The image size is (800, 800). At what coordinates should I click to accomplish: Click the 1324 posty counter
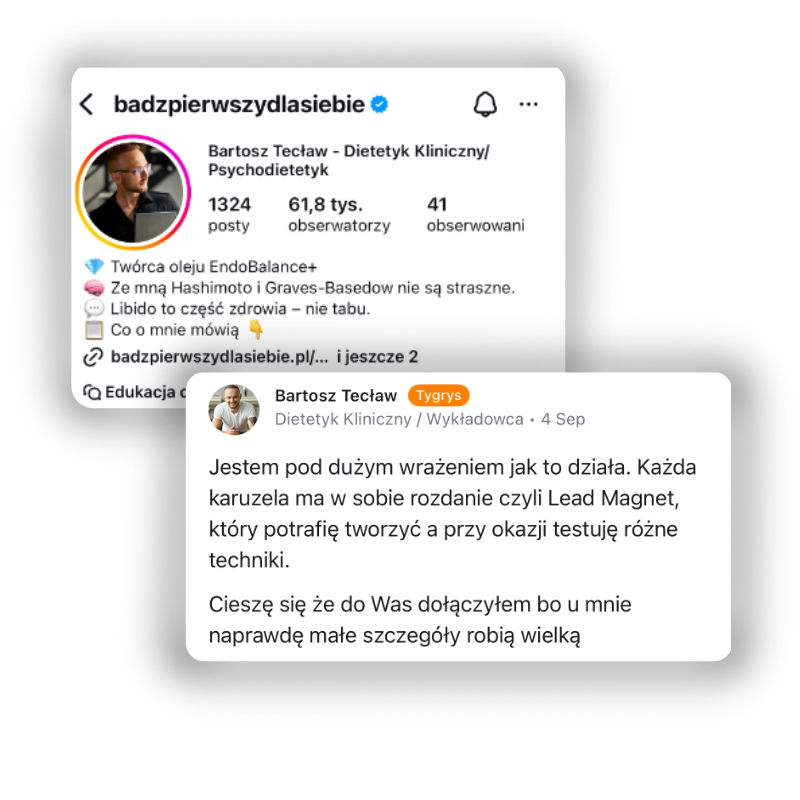coord(230,214)
